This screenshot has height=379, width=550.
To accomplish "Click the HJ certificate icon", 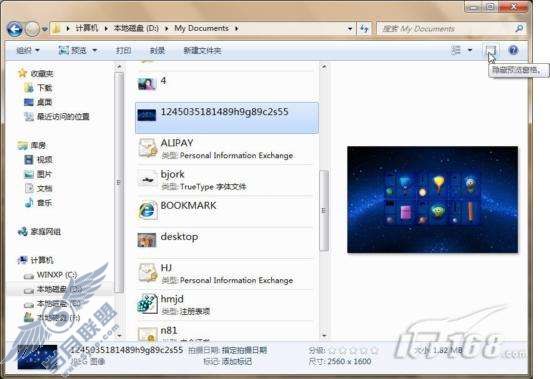I will (x=148, y=273).
